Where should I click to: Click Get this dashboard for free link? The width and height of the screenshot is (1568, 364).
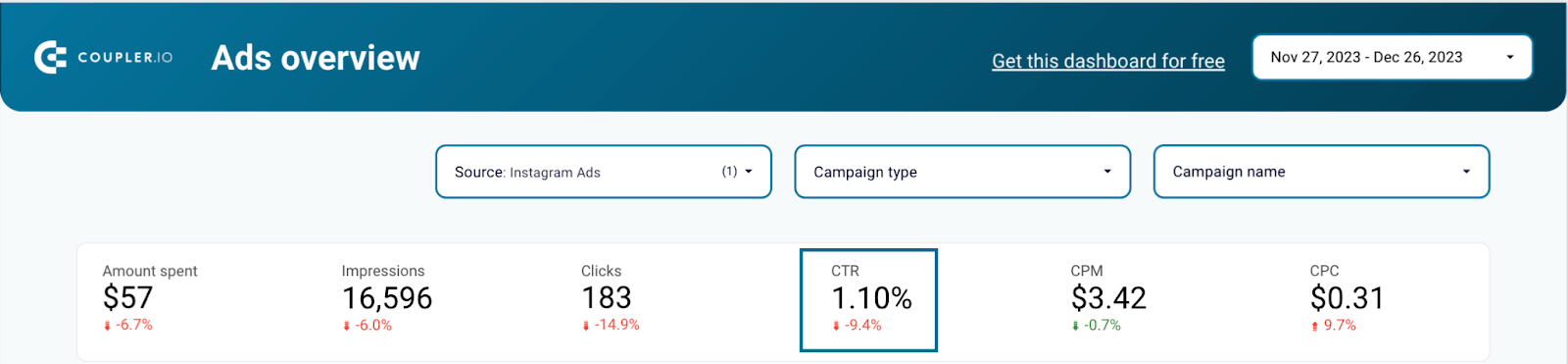click(1108, 61)
